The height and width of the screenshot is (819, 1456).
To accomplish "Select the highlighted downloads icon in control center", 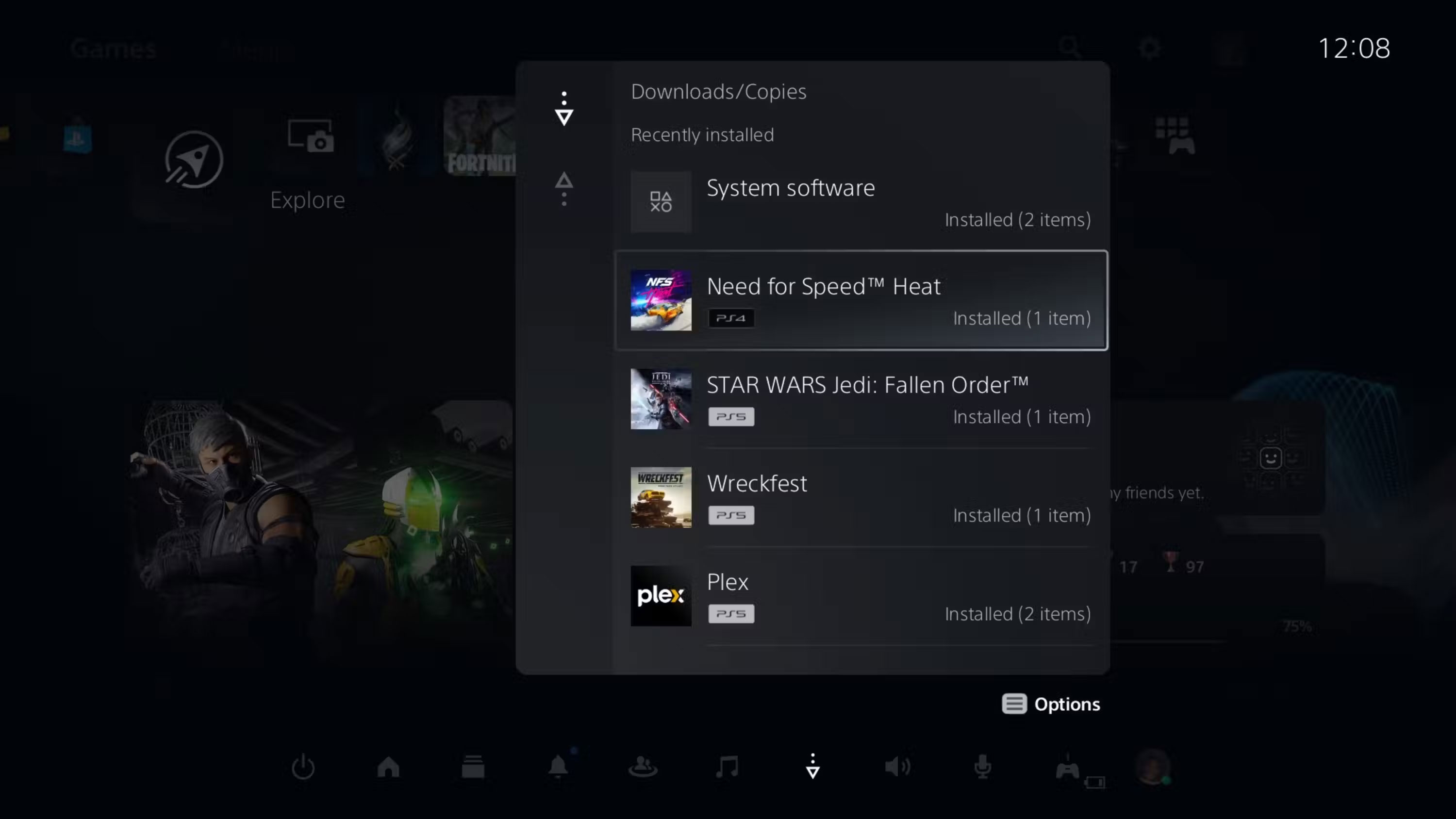I will [x=812, y=767].
